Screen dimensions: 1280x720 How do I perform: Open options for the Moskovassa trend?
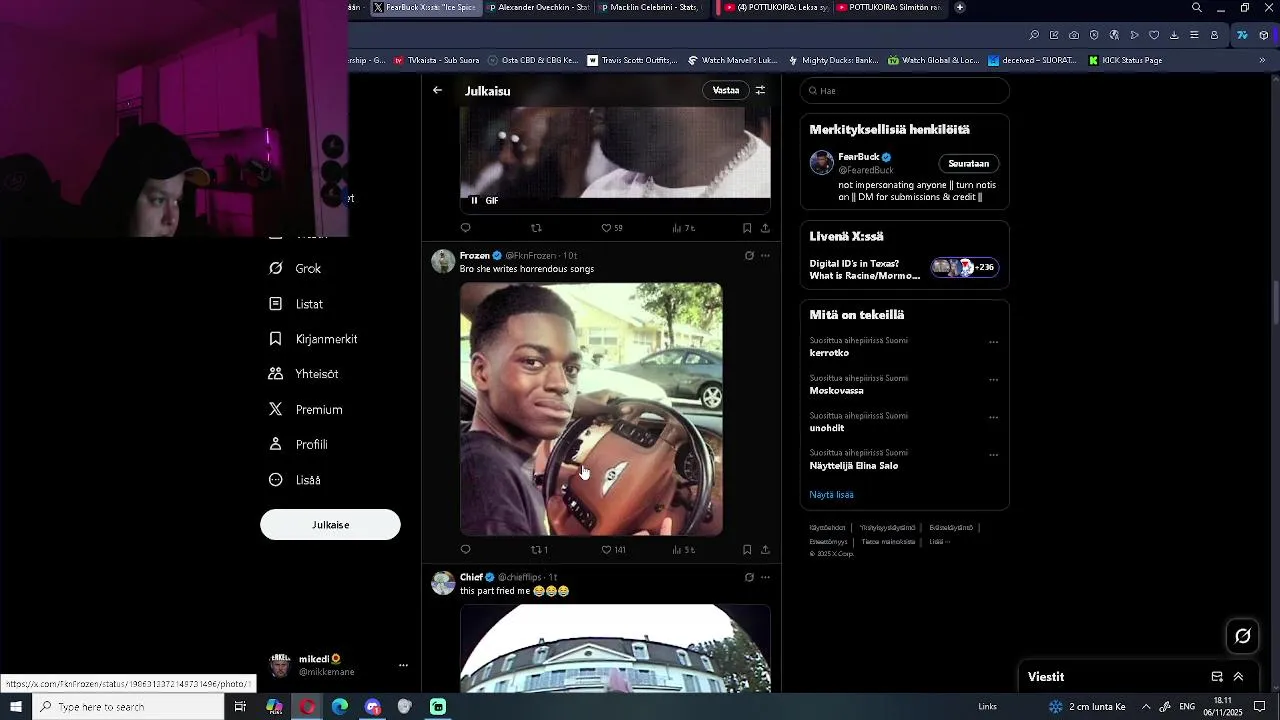[993, 380]
